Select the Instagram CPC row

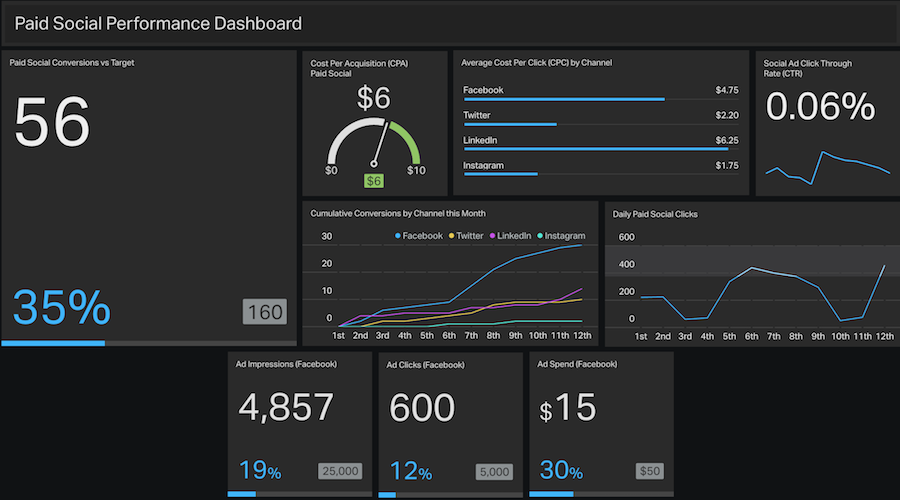[601, 168]
